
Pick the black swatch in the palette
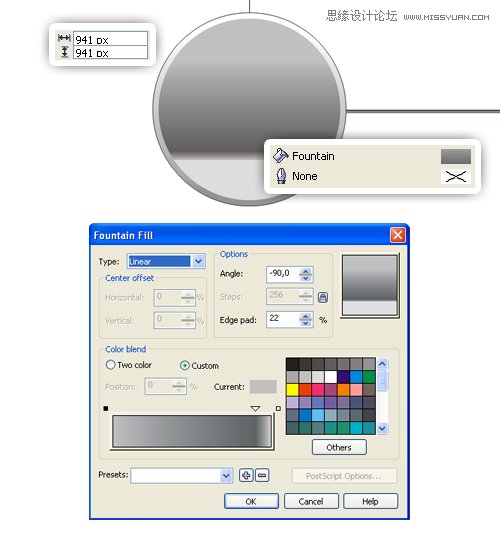292,364
